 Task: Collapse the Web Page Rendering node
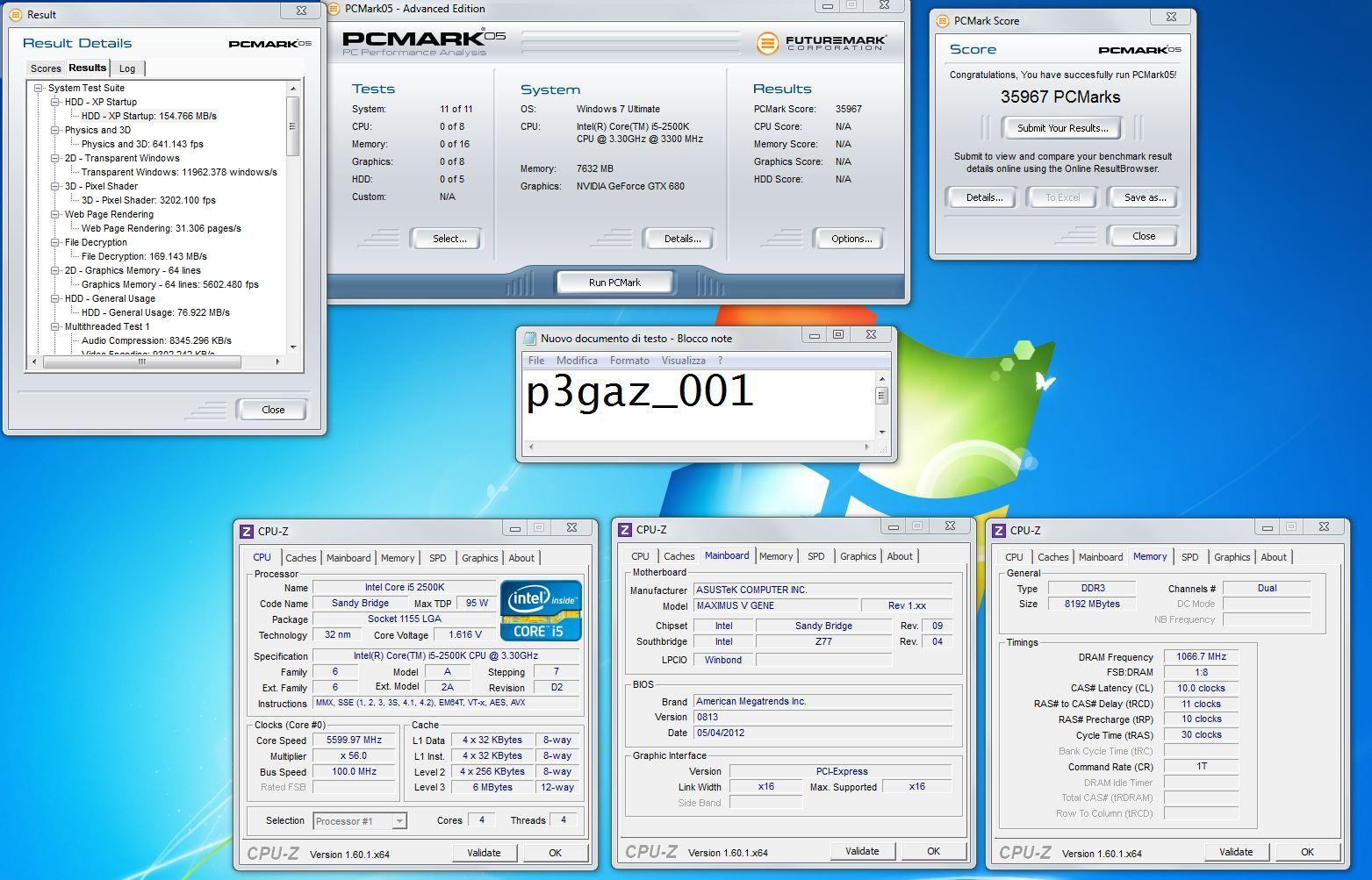(55, 214)
